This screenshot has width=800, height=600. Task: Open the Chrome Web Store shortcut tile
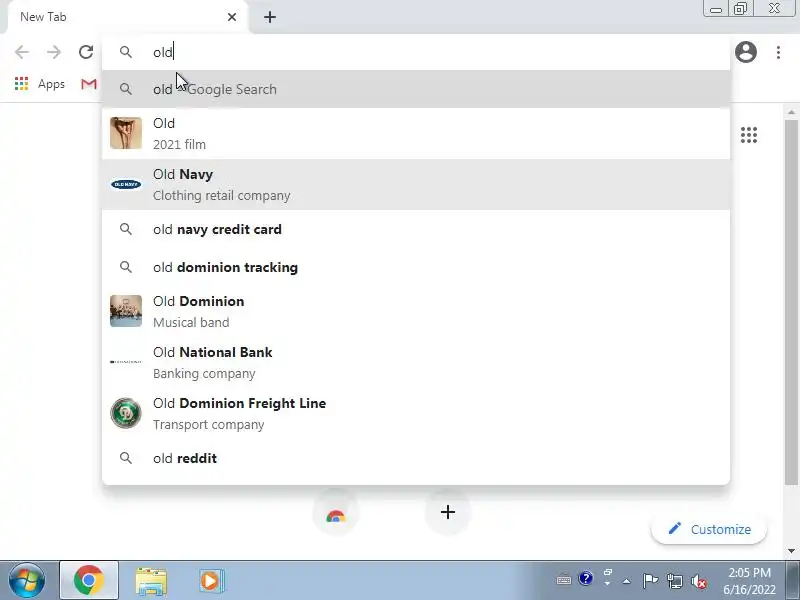coord(336,513)
